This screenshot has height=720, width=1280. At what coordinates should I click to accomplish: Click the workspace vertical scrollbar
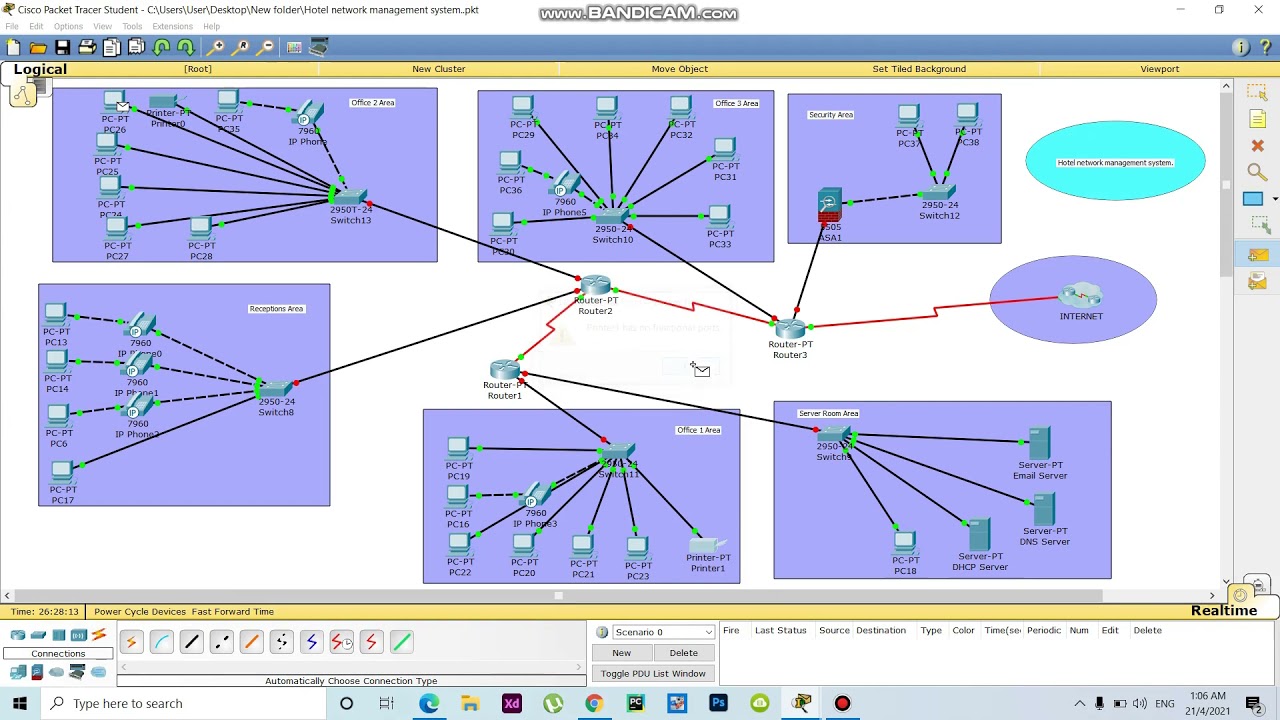(x=1226, y=185)
